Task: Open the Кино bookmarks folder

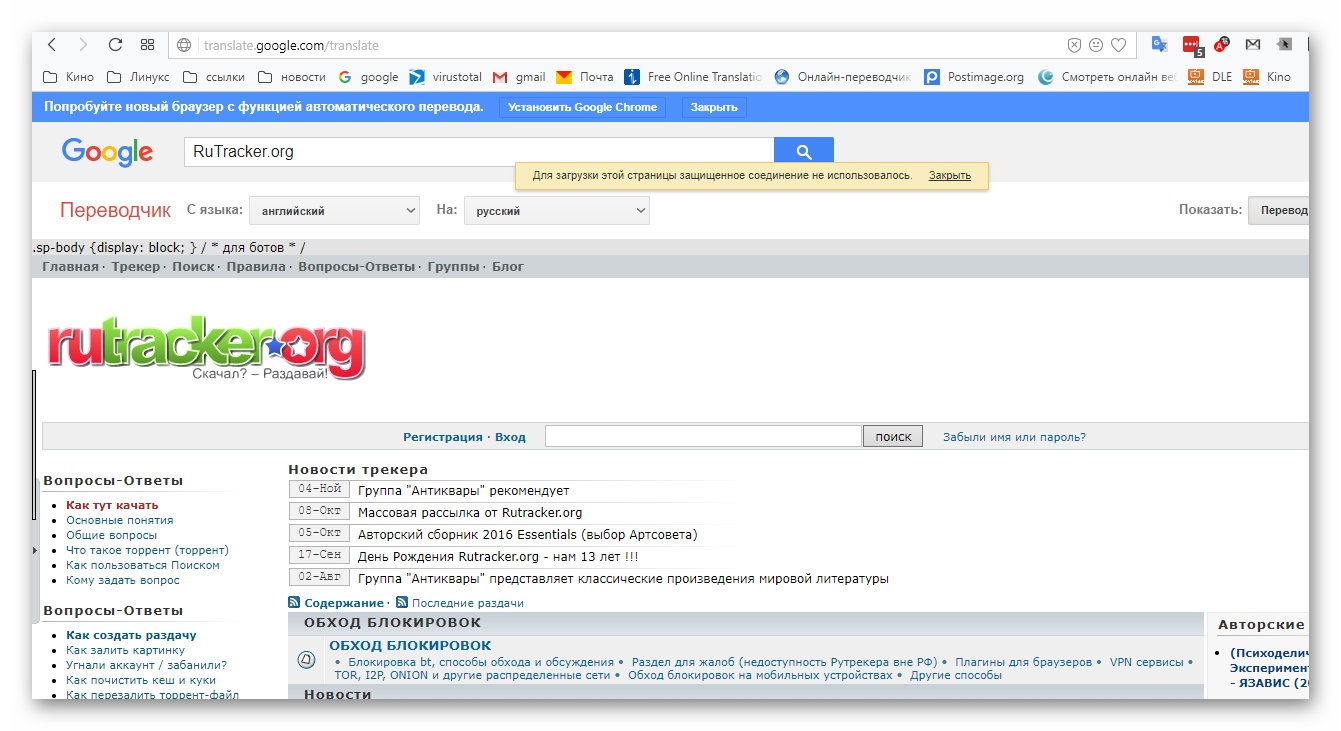Action: (x=69, y=77)
